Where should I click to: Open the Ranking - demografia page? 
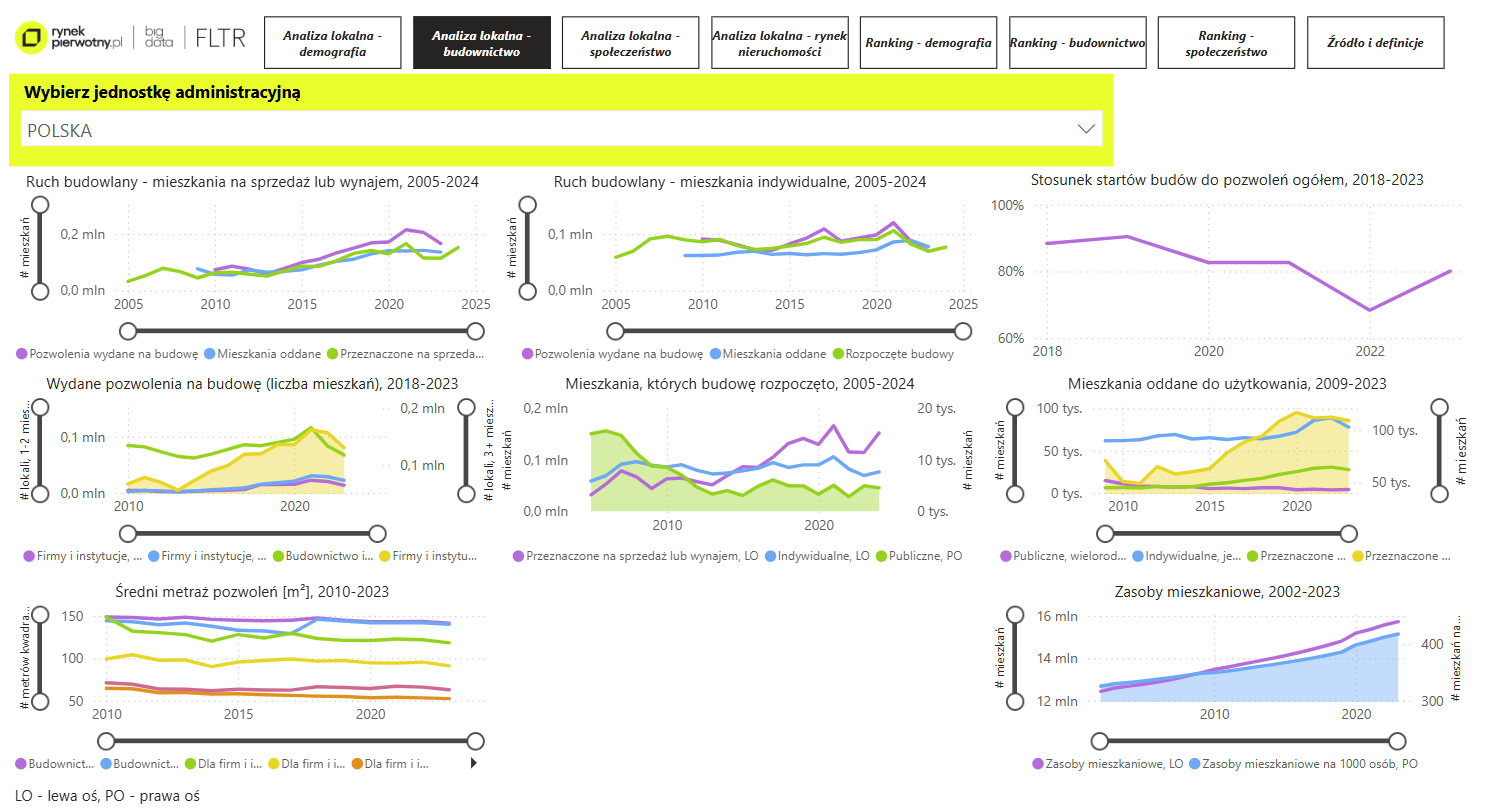pyautogui.click(x=929, y=43)
